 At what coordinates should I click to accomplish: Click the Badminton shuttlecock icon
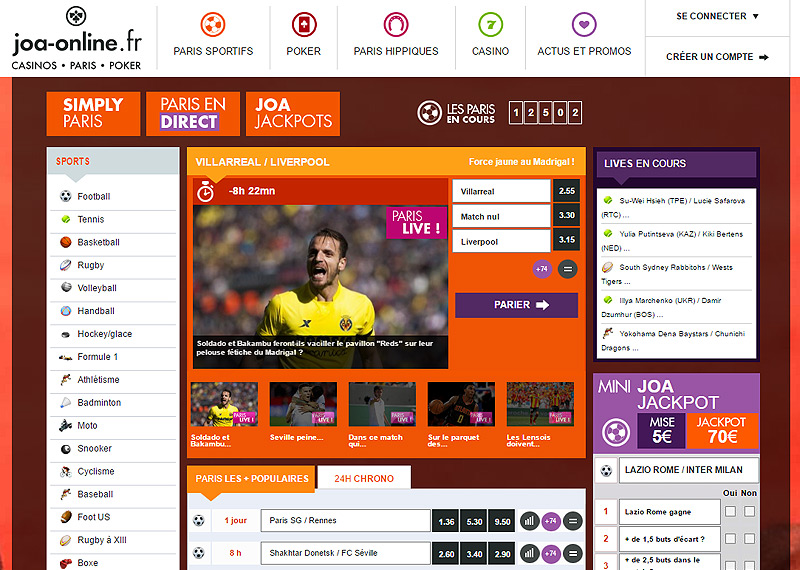tap(66, 403)
